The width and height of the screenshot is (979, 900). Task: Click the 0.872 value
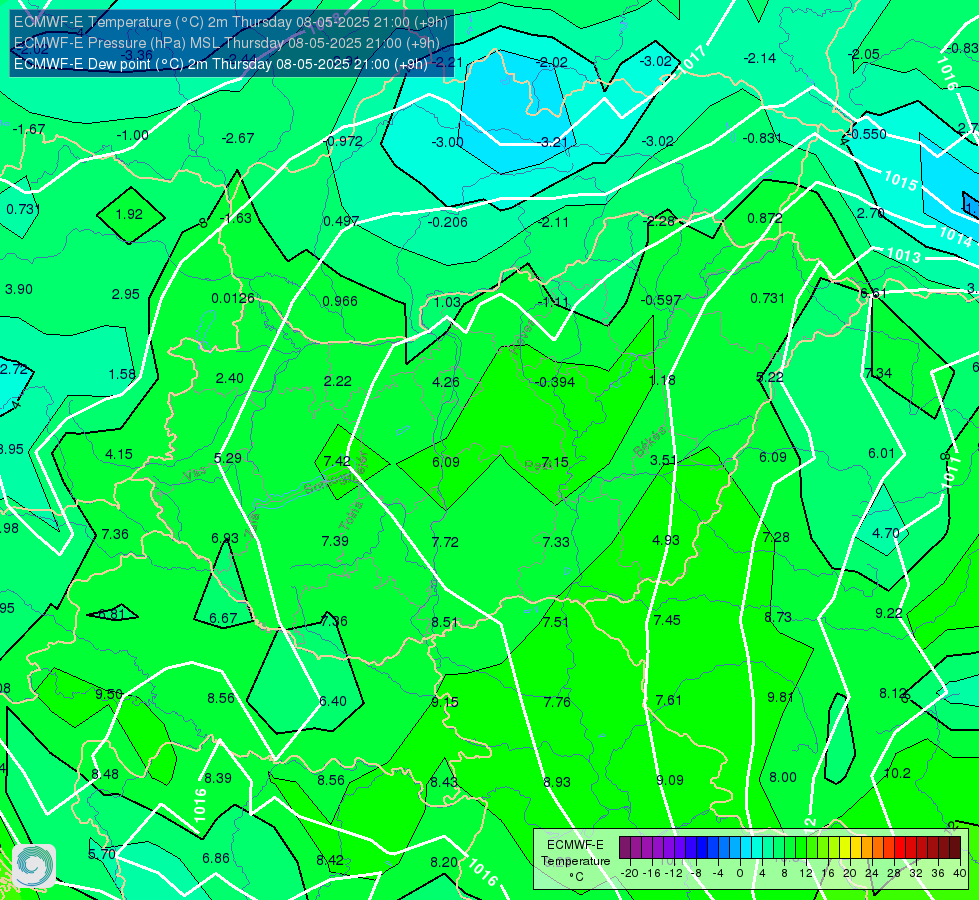pos(765,218)
